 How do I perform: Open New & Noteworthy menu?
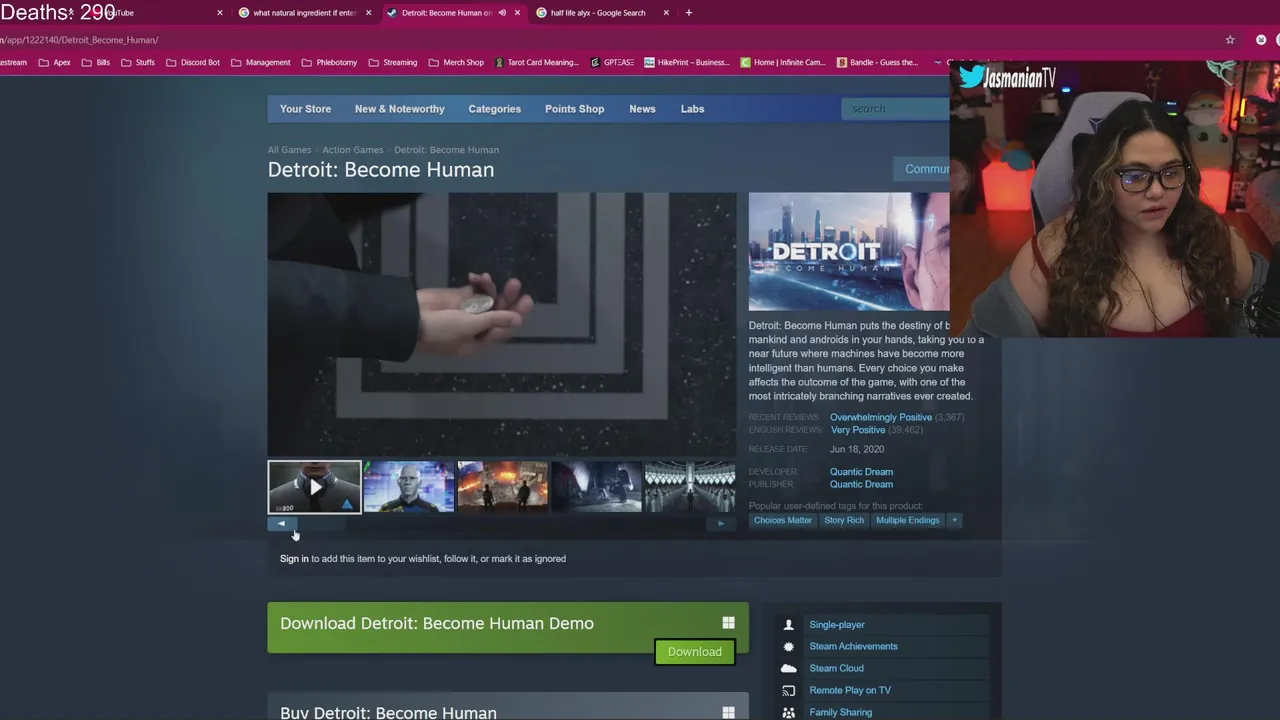(x=399, y=109)
